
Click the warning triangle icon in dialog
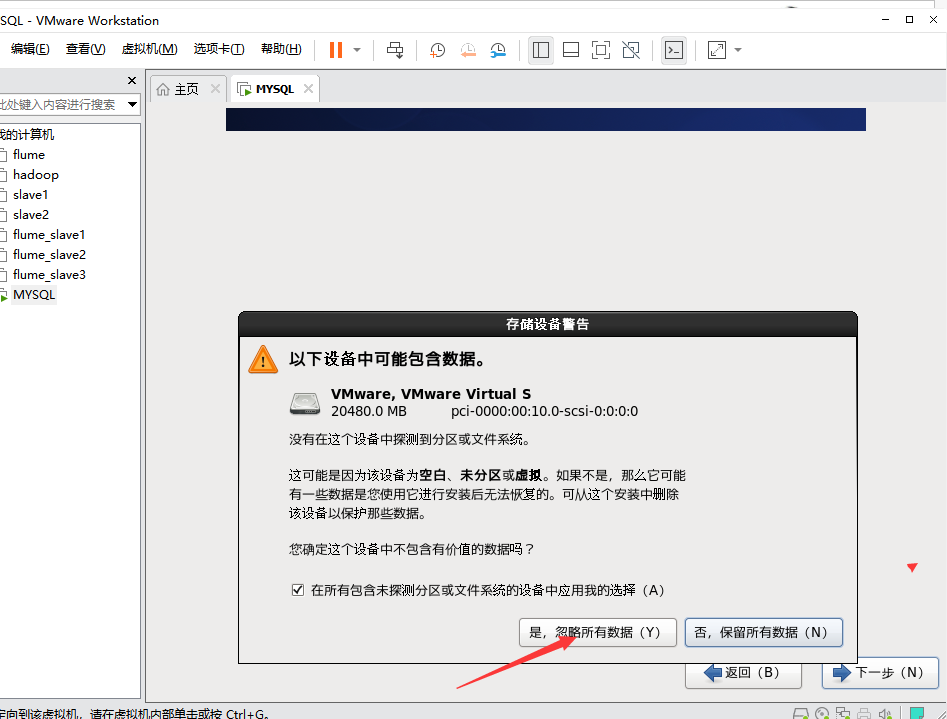tap(263, 360)
